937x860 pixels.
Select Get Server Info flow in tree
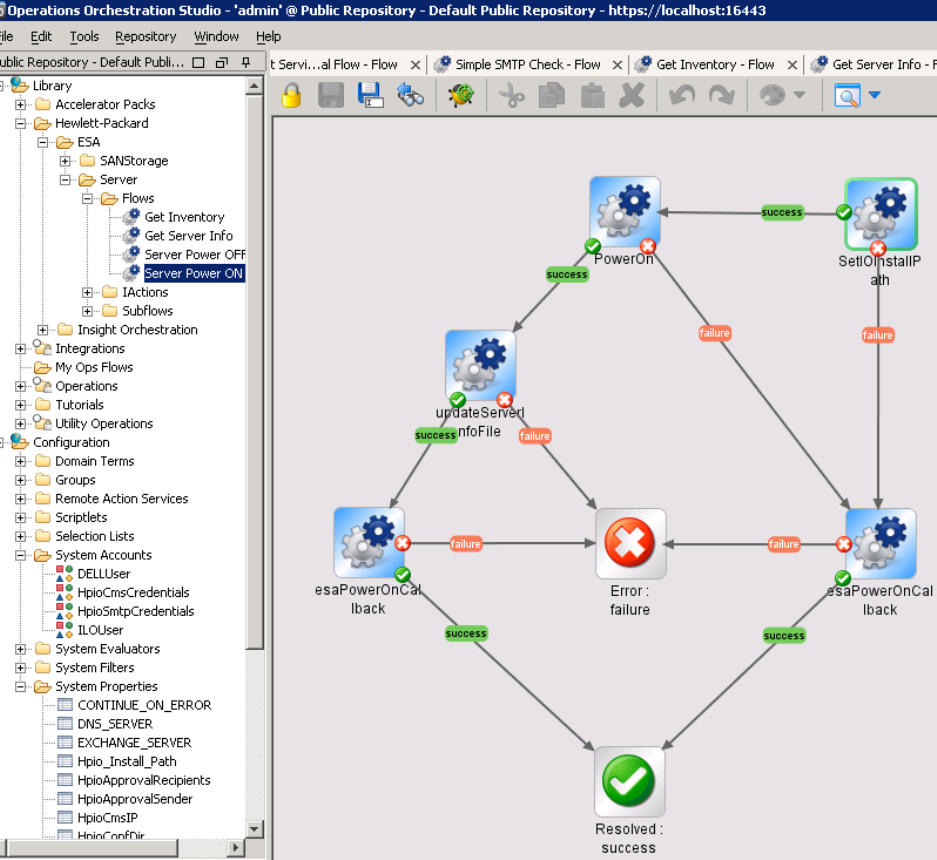188,236
